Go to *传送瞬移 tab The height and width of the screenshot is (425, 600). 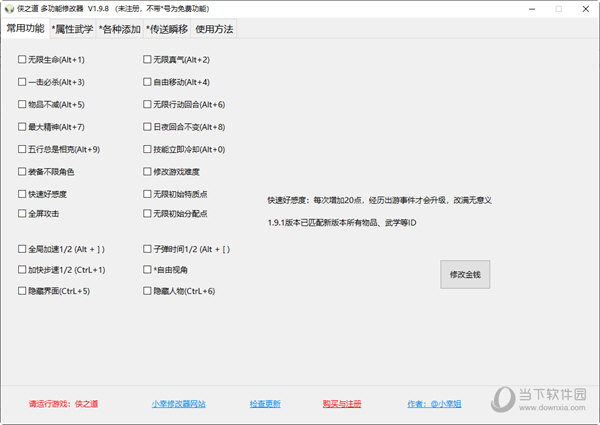tap(167, 29)
